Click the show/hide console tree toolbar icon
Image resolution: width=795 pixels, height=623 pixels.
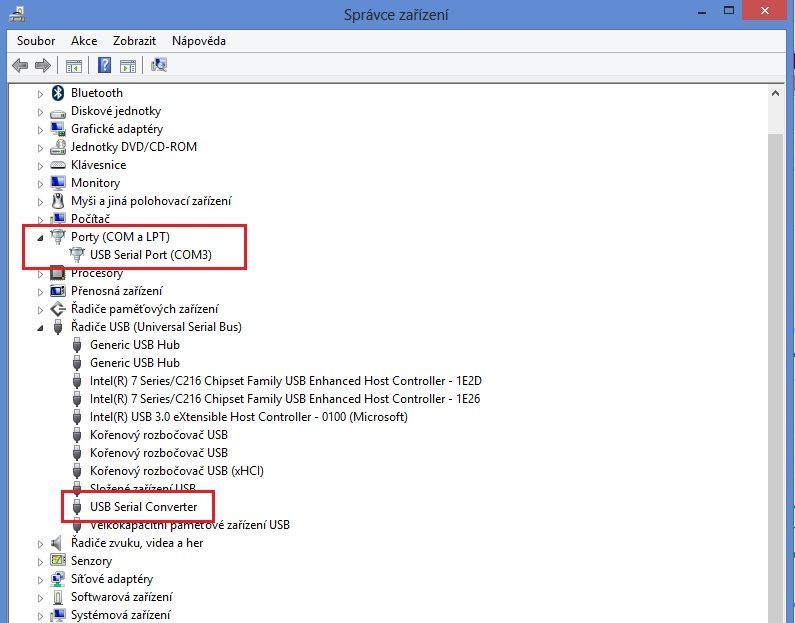[x=73, y=66]
